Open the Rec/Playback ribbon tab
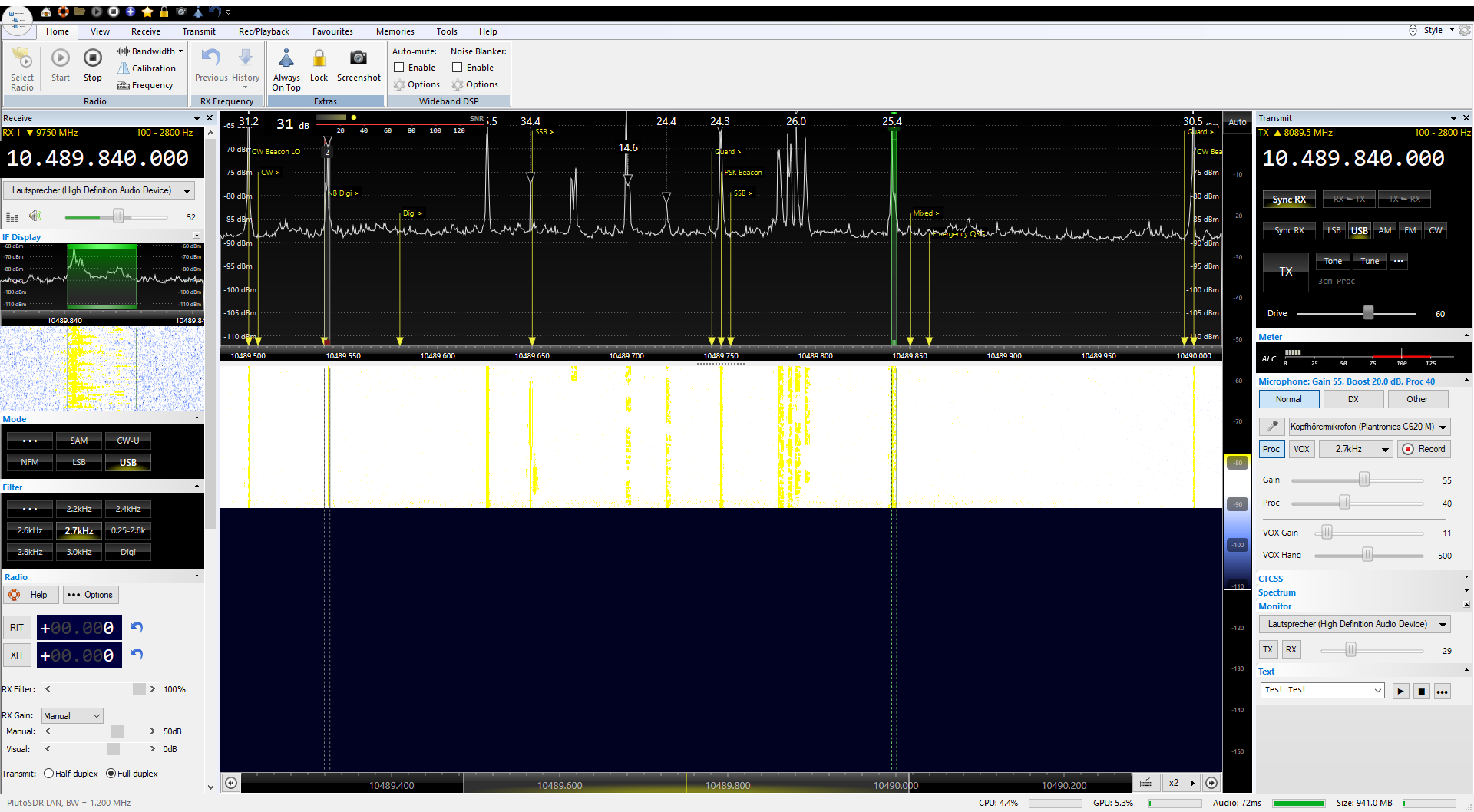Image resolution: width=1474 pixels, height=812 pixels. coord(263,31)
